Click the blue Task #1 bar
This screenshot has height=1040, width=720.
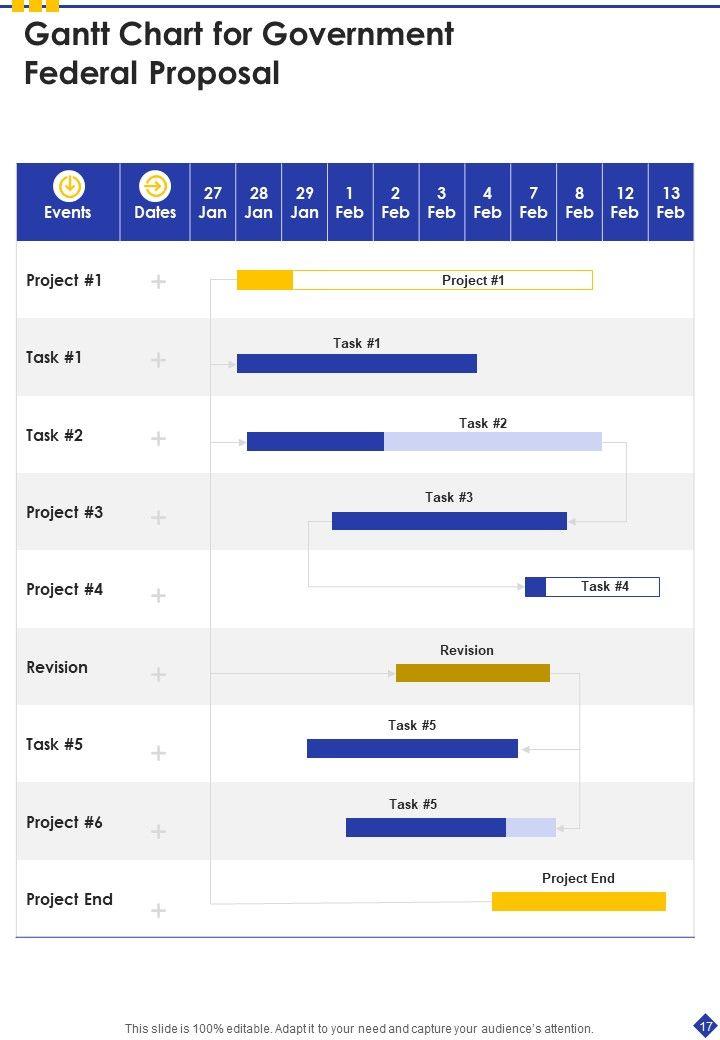pos(356,363)
